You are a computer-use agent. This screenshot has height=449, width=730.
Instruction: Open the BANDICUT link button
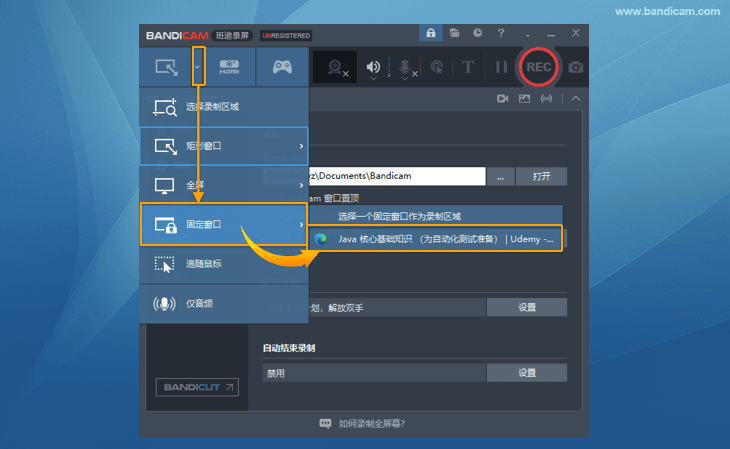[197, 387]
